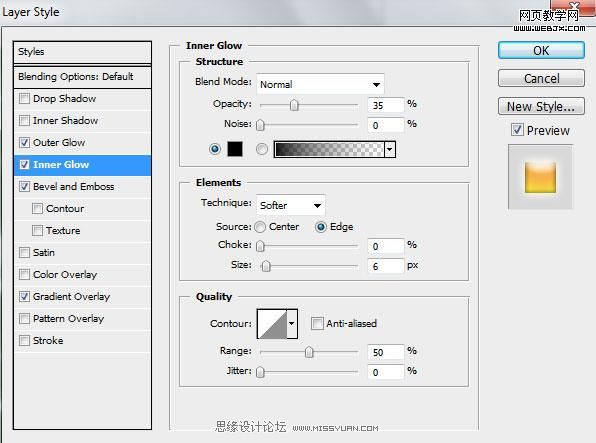The width and height of the screenshot is (596, 443).
Task: Open the Color Overlay settings row
Action: [x=82, y=275]
